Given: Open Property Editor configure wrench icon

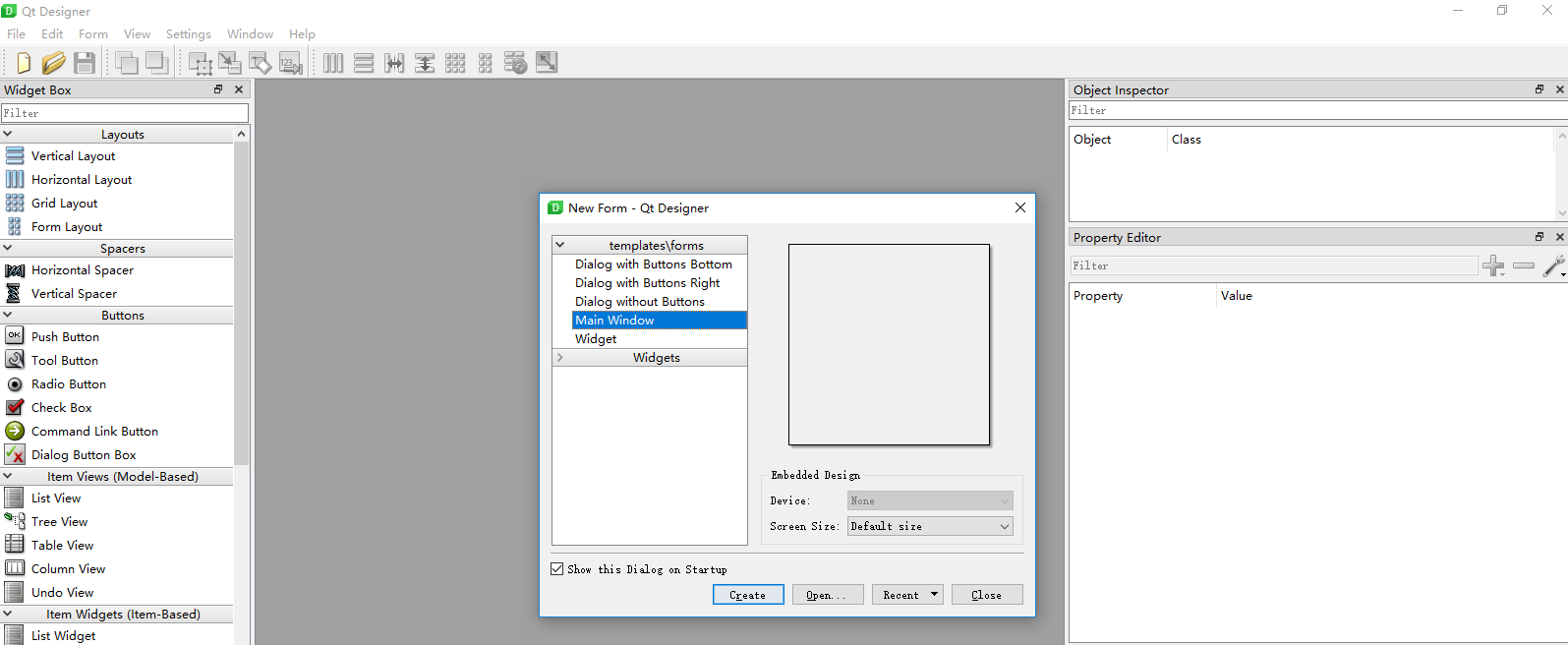Looking at the screenshot, I should pyautogui.click(x=1554, y=265).
